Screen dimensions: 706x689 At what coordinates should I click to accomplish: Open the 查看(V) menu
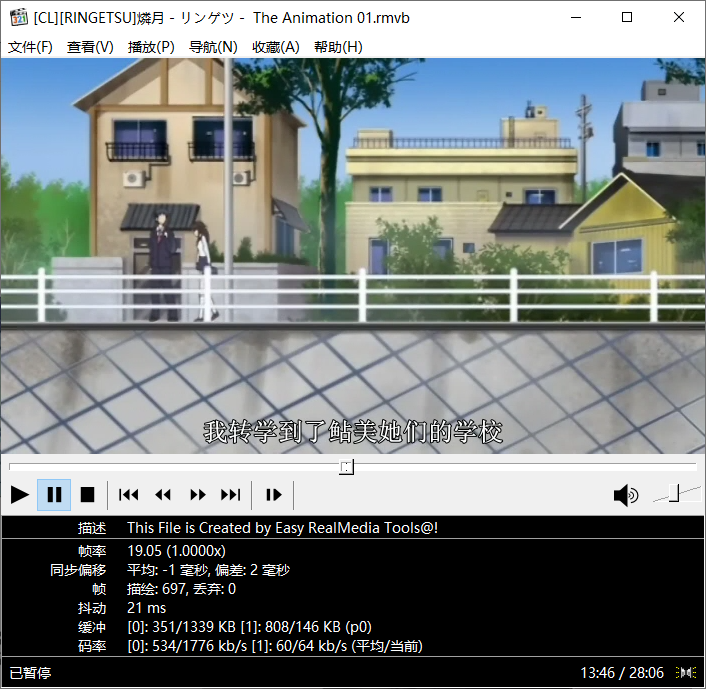coord(90,47)
